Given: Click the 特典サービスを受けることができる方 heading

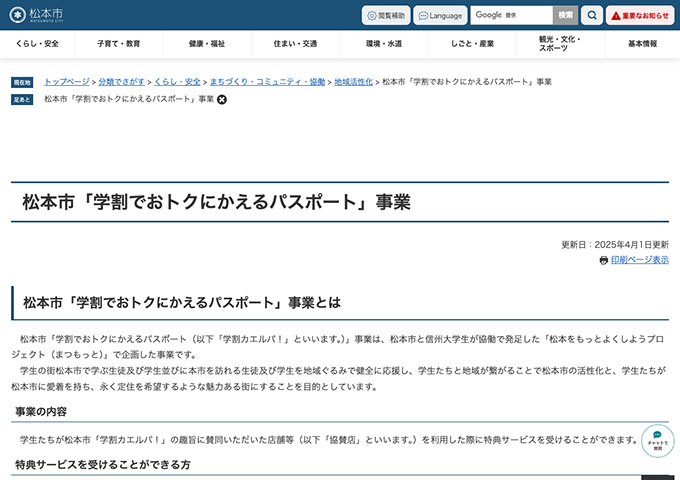Looking at the screenshot, I should pos(103,465).
